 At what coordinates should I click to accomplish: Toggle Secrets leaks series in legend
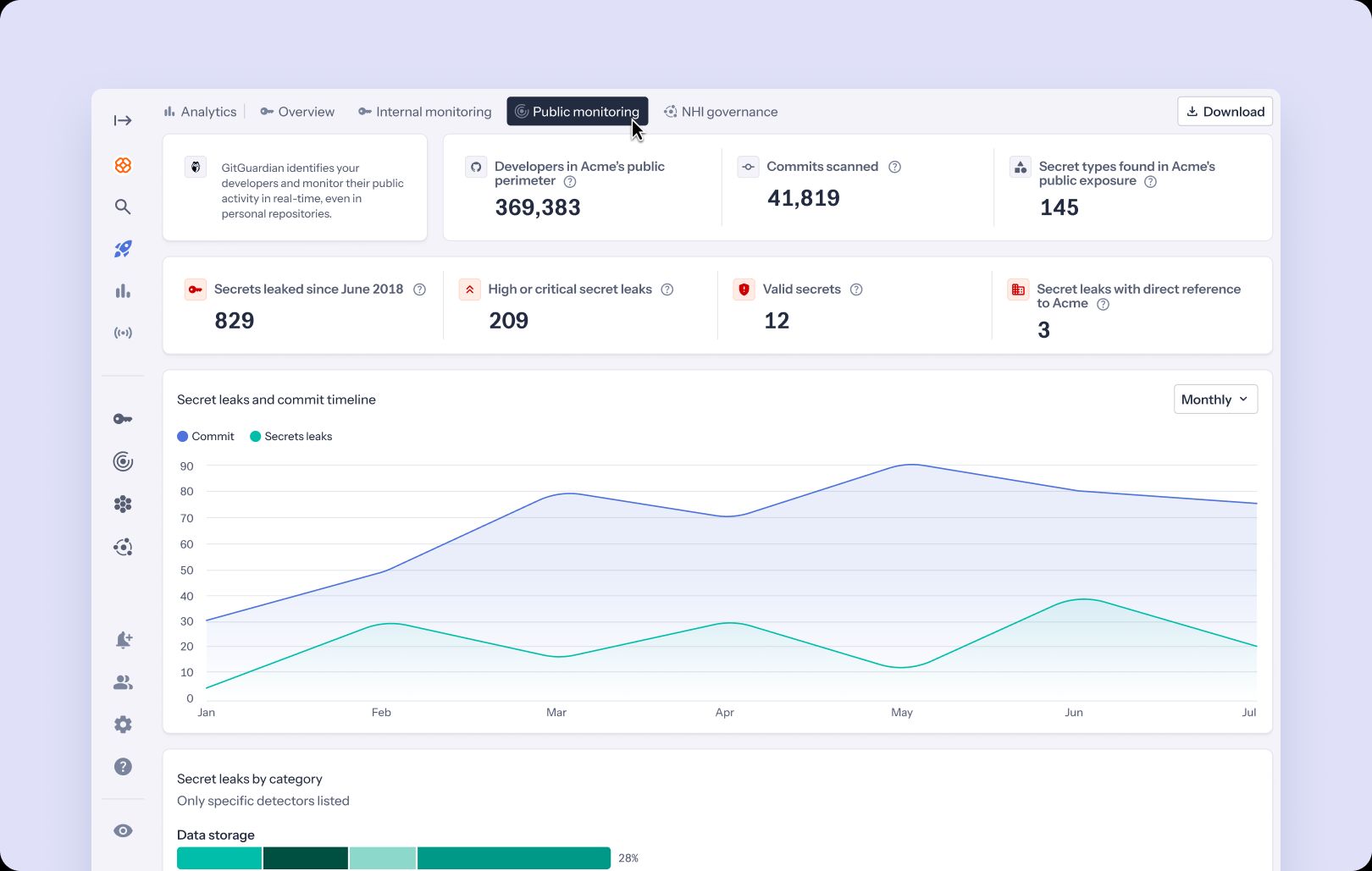pyautogui.click(x=291, y=437)
